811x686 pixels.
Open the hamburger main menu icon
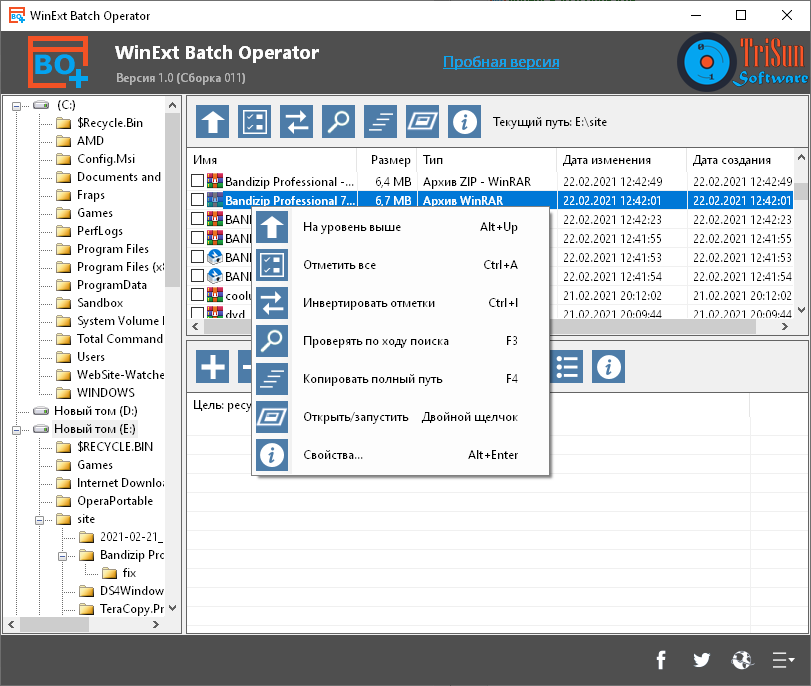pyautogui.click(x=783, y=660)
